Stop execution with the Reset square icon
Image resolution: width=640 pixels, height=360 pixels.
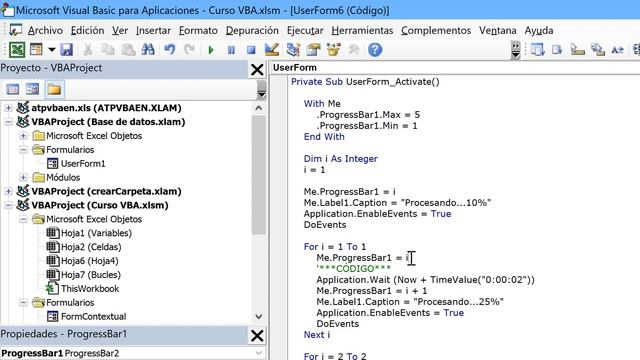[251, 50]
